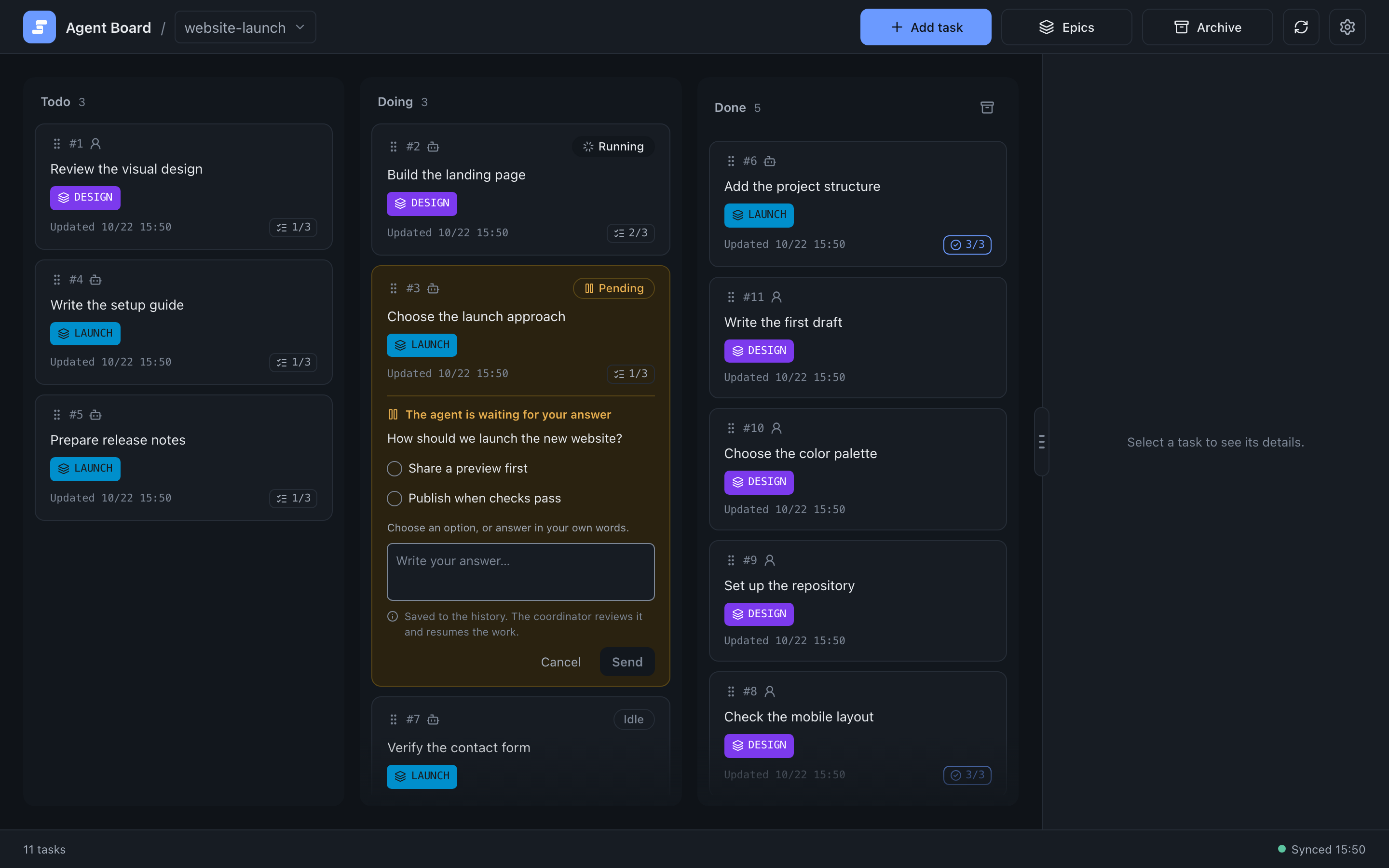This screenshot has width=1389, height=868.
Task: Click the 'Write your answer' text field
Action: (520, 572)
